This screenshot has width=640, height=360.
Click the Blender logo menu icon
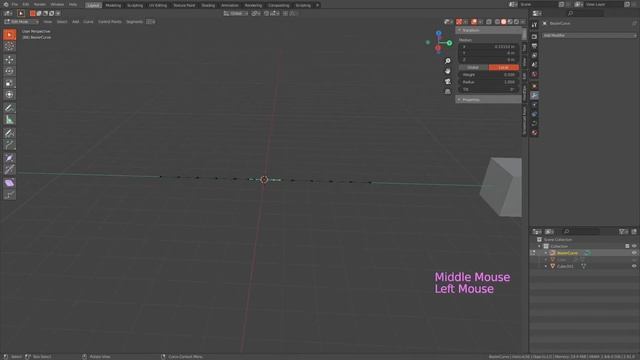6,4
